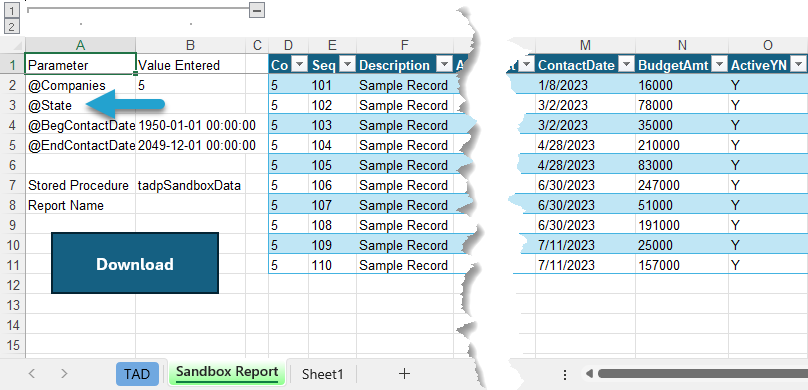Select column F header
This screenshot has height=390, width=808.
[x=405, y=45]
